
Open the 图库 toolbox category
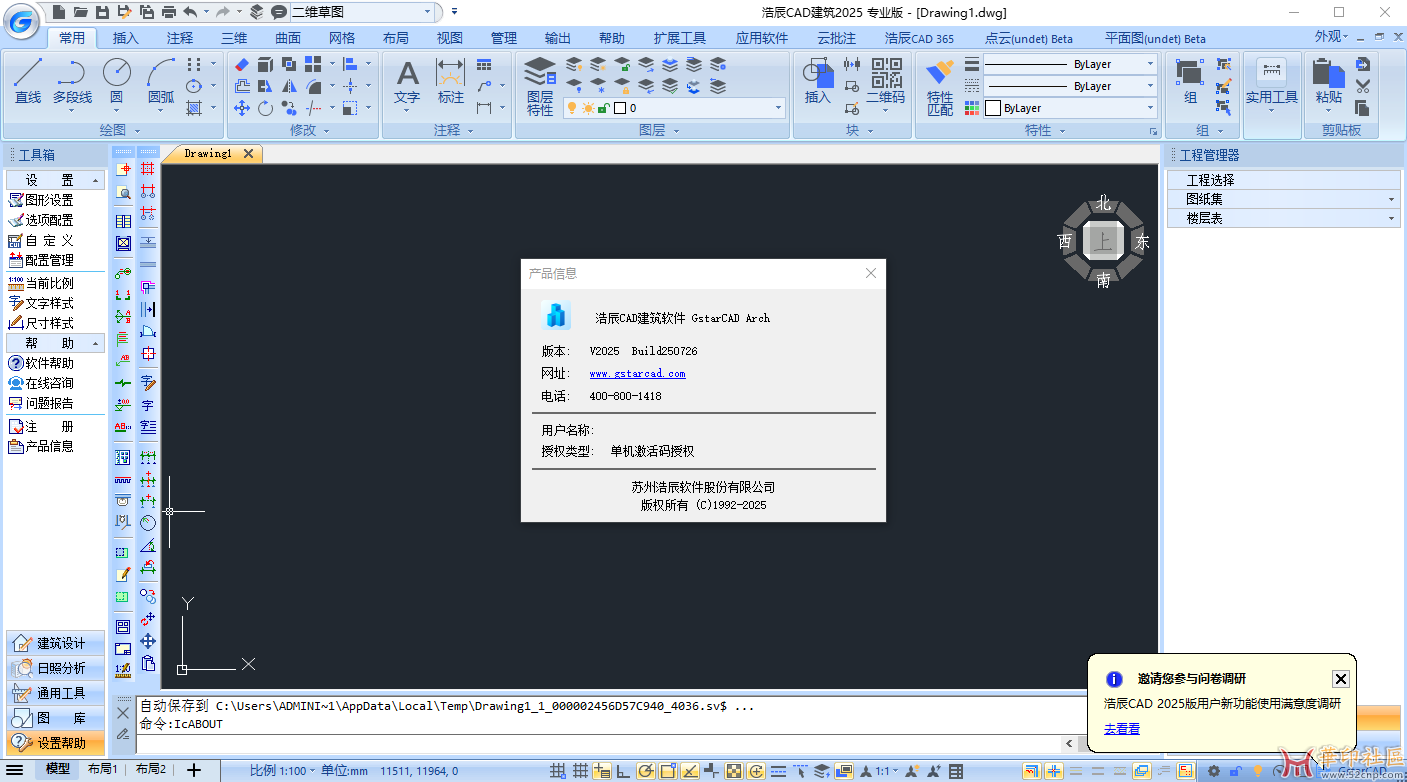pos(56,718)
